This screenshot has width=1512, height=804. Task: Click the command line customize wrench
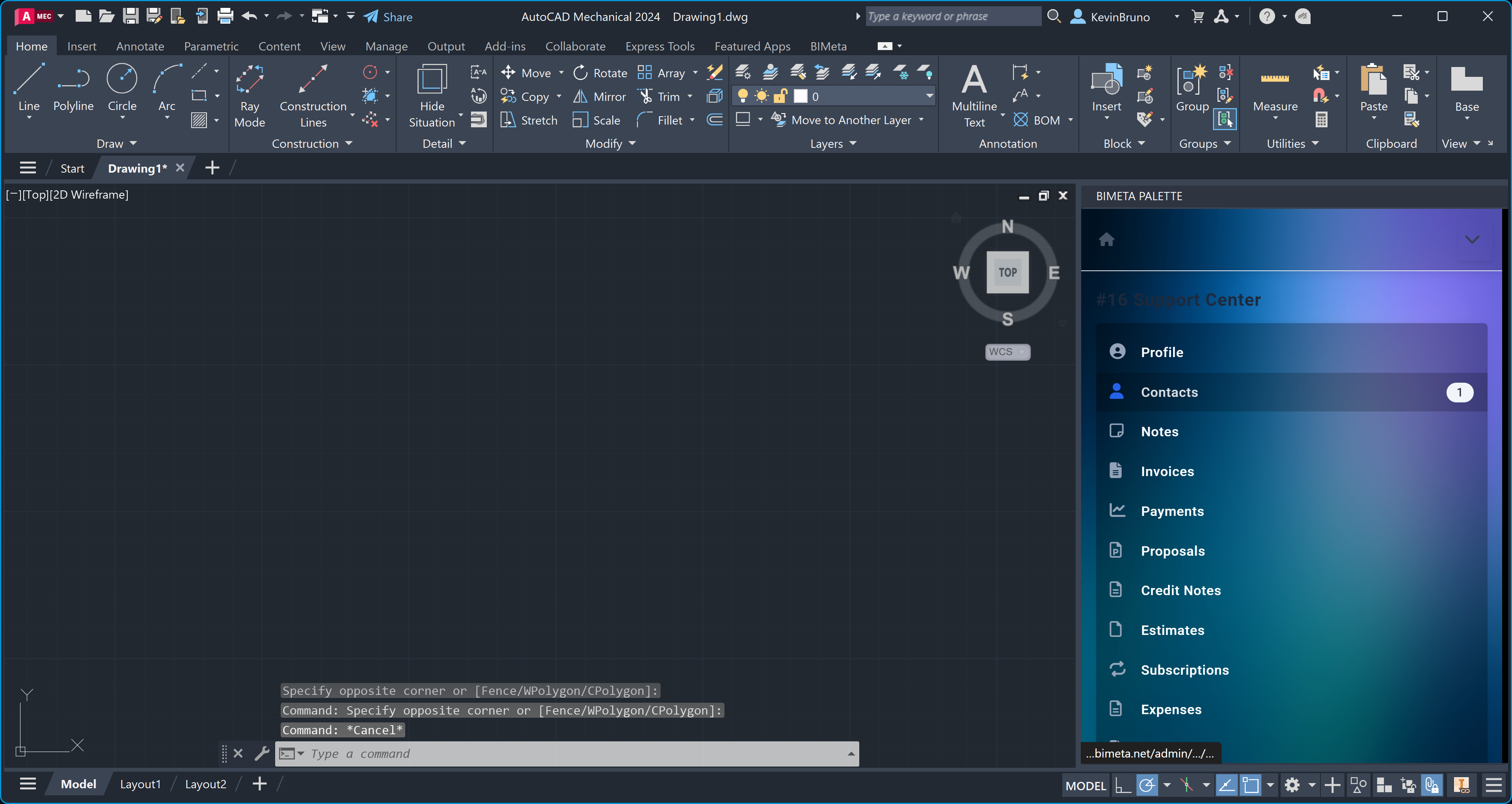pos(262,753)
